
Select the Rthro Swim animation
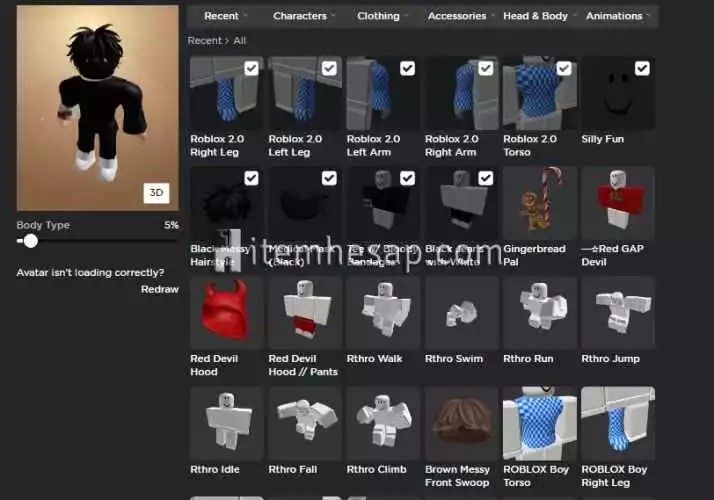coord(461,313)
